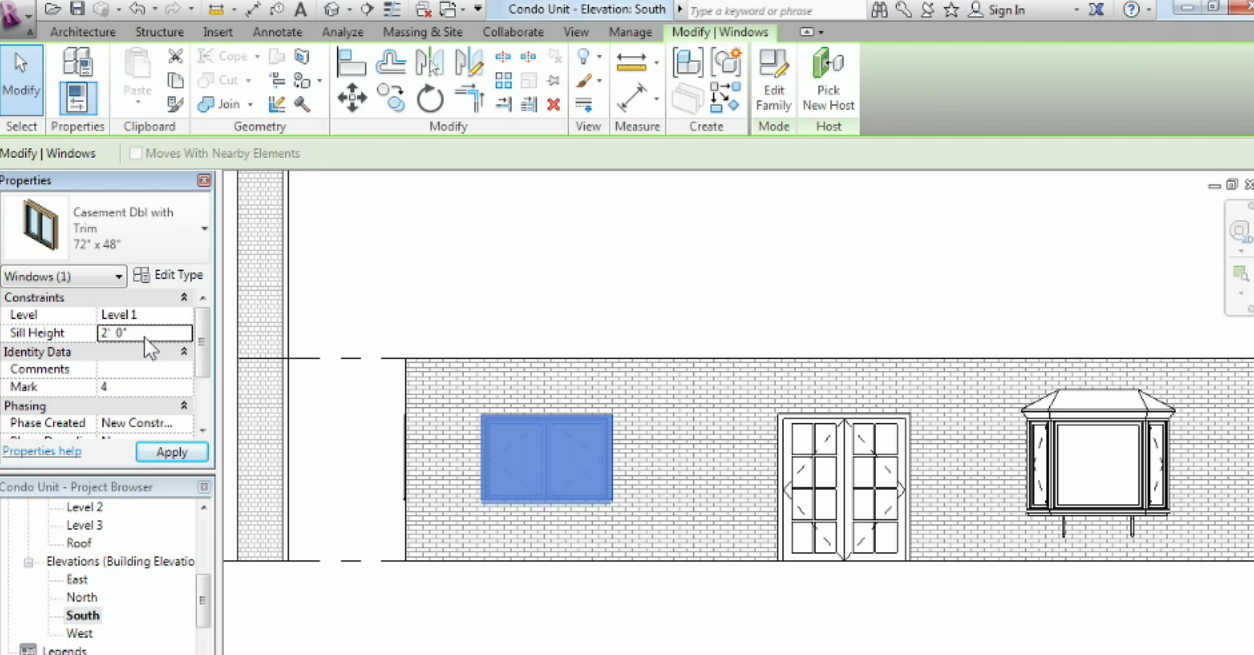This screenshot has height=655, width=1254.
Task: Click the Apply button
Action: click(x=172, y=452)
